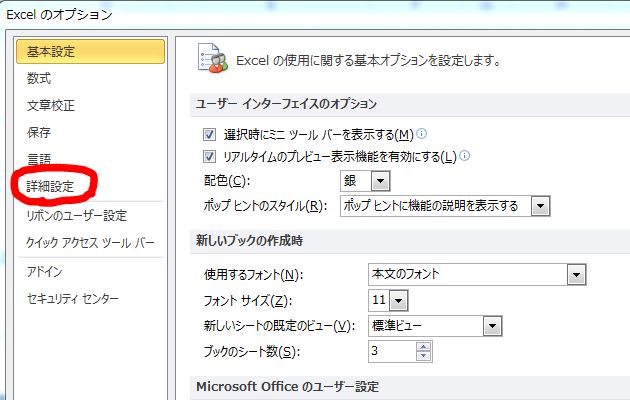Click info icon beside リアルタイムのプレビュー option
630x400 pixels.
464,155
